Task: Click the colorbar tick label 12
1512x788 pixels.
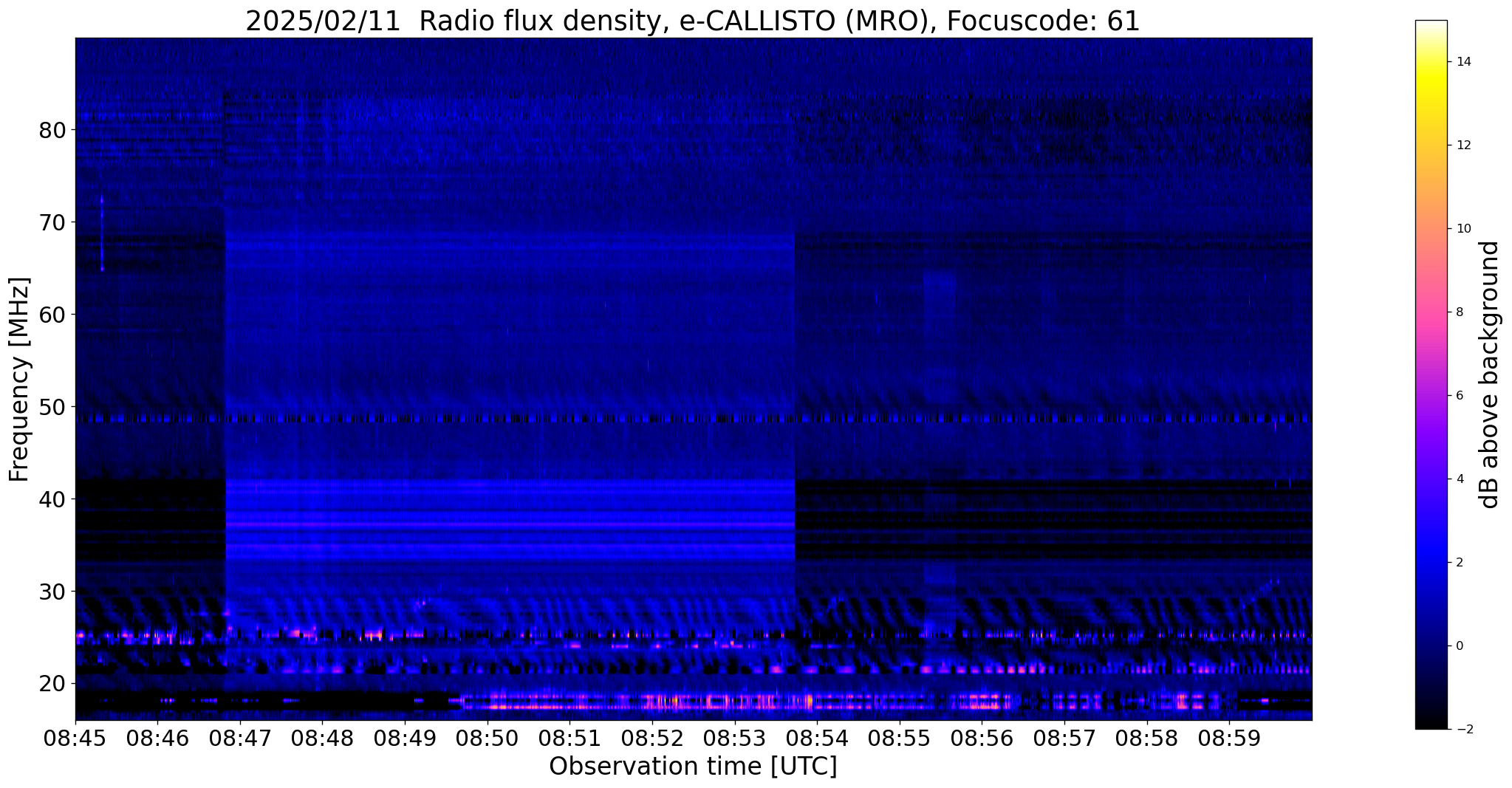Action: (1463, 145)
